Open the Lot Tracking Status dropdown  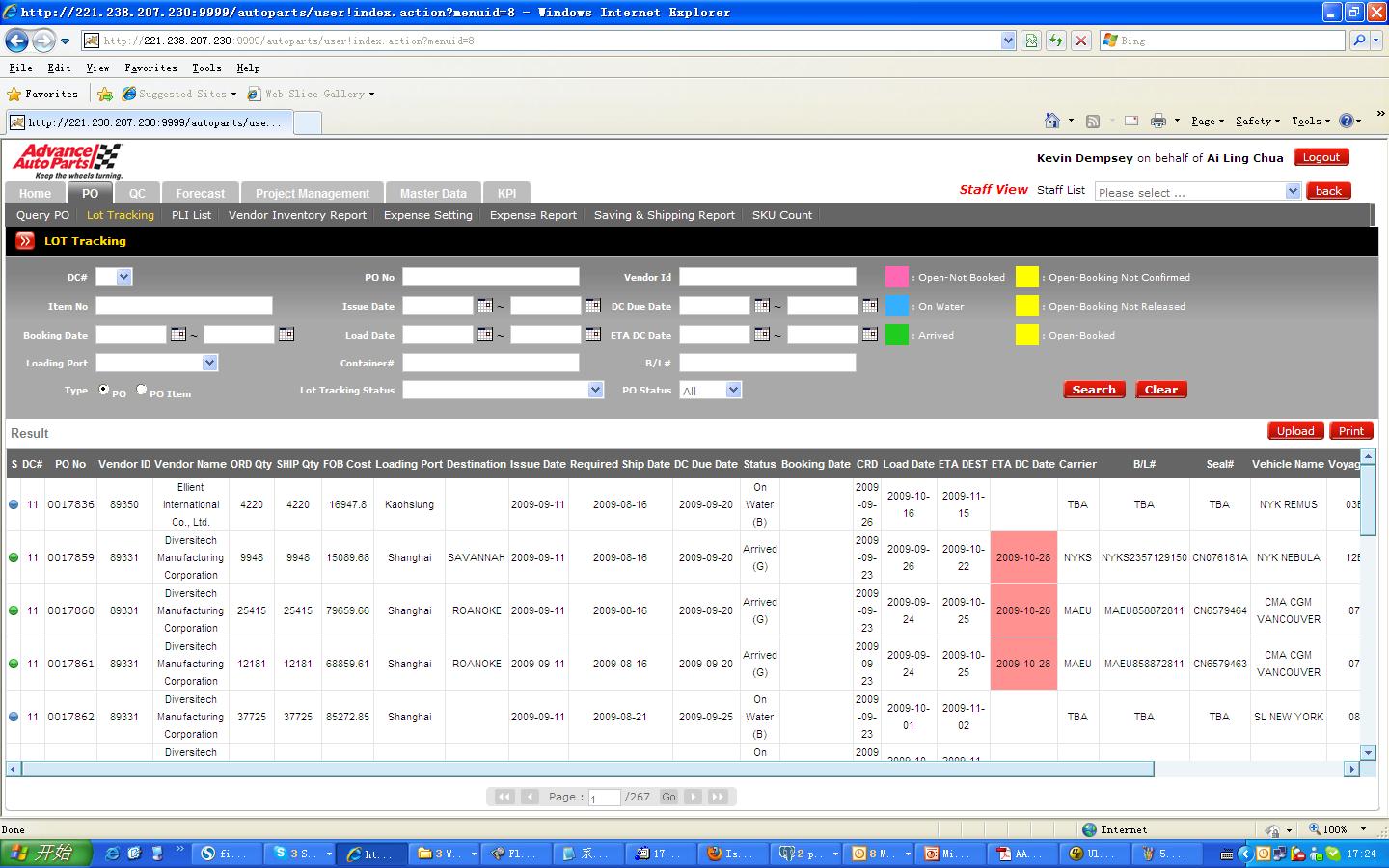pyautogui.click(x=595, y=390)
